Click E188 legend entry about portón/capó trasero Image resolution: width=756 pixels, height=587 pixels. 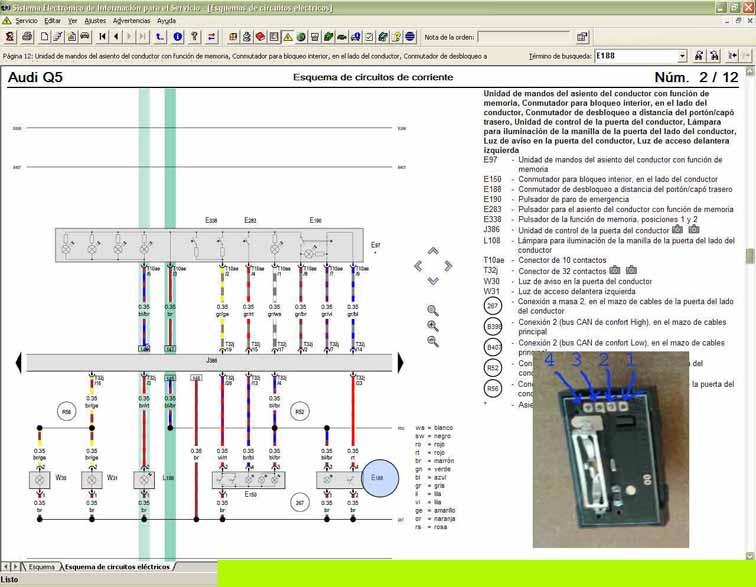pyautogui.click(x=608, y=189)
